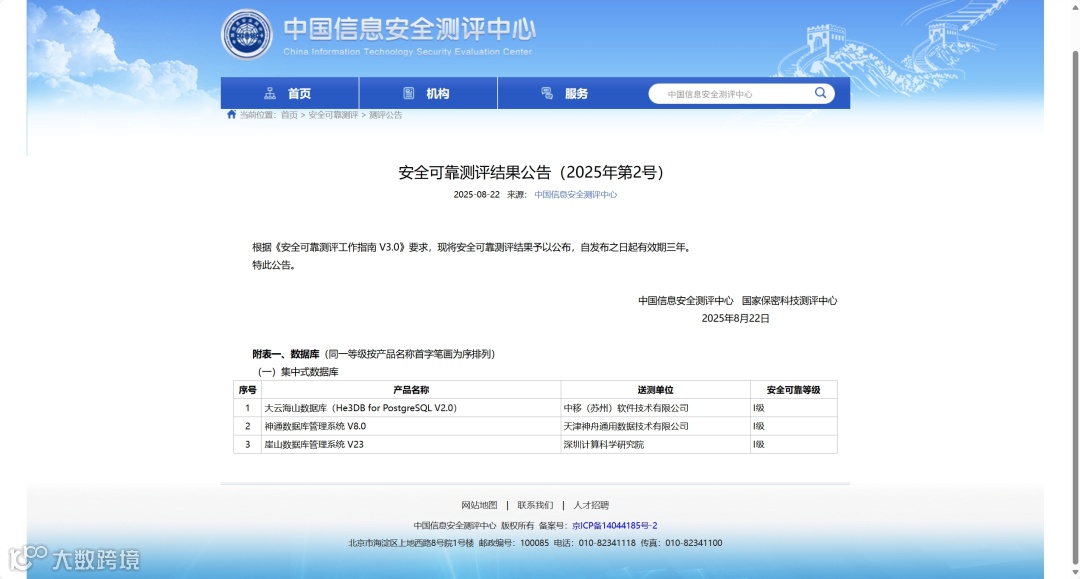This screenshot has width=1080, height=579.
Task: Click the scrollbar up arrow
Action: coord(1074,6)
